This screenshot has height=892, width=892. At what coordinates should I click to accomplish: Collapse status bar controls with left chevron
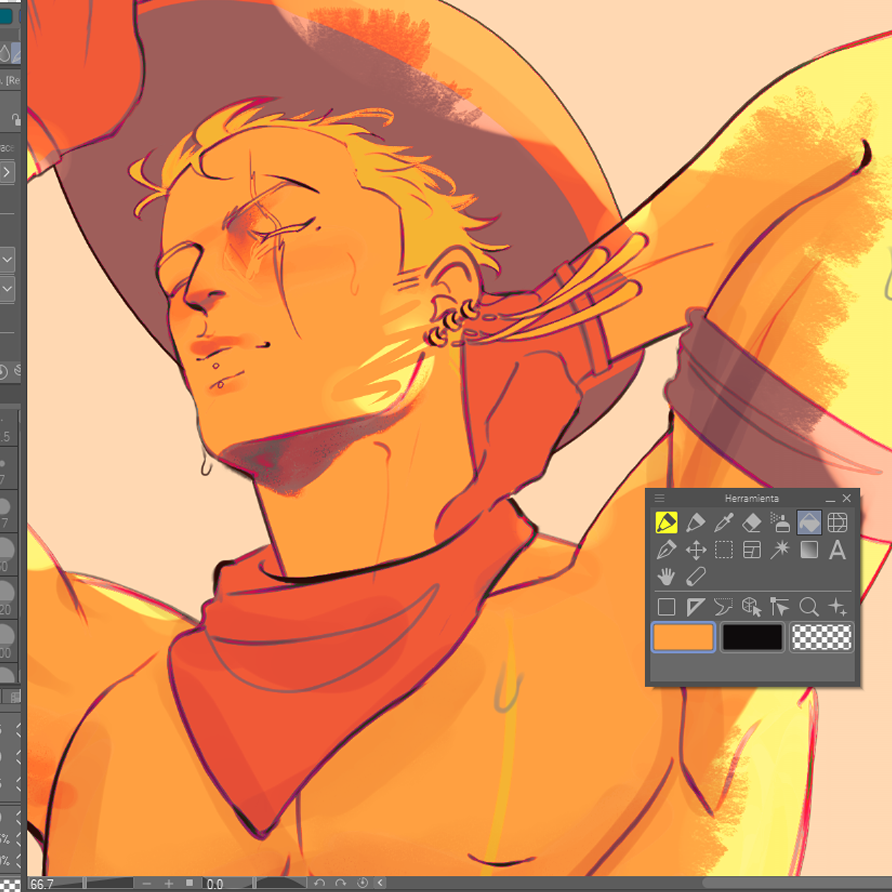381,883
